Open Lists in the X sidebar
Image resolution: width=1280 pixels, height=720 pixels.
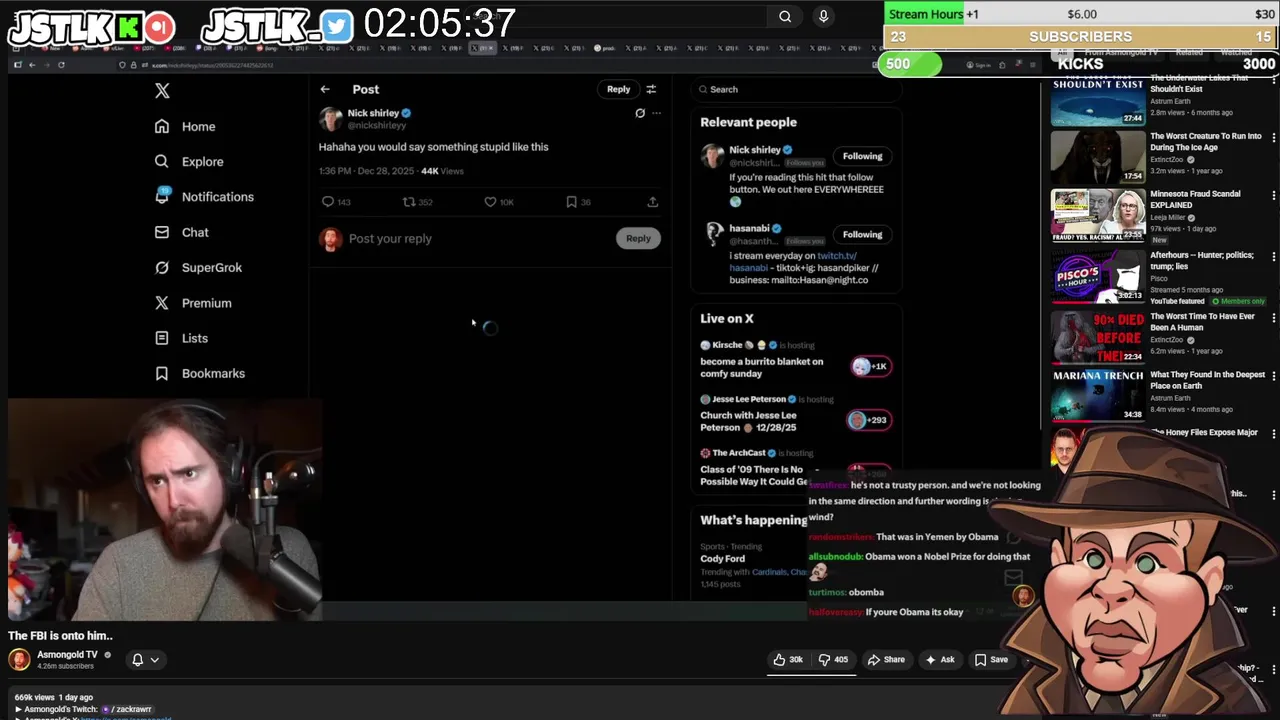181,338
